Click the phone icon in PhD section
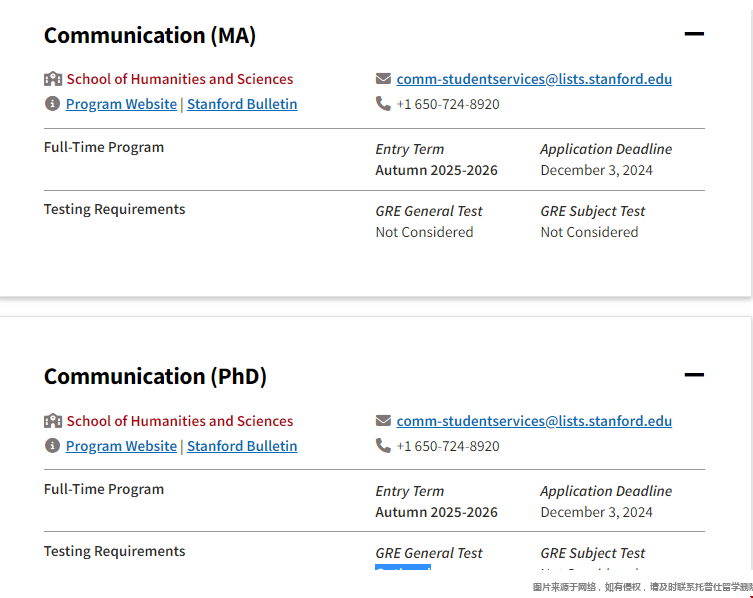 (x=383, y=445)
